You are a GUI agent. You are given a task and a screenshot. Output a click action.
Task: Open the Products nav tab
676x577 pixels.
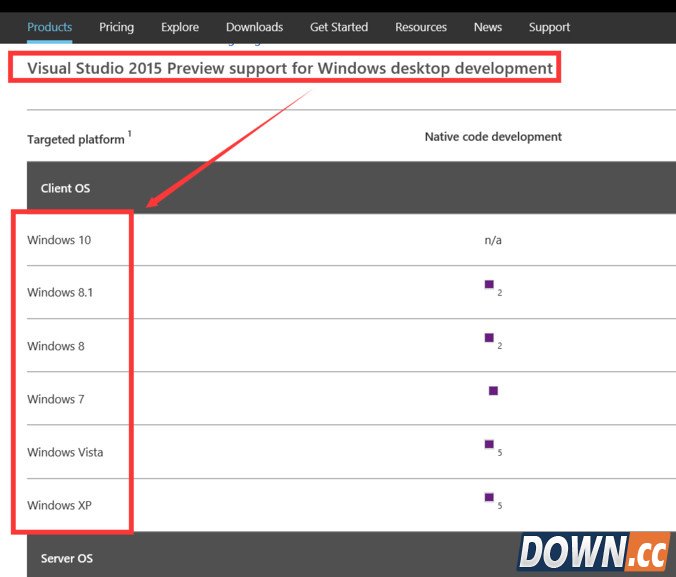50,27
